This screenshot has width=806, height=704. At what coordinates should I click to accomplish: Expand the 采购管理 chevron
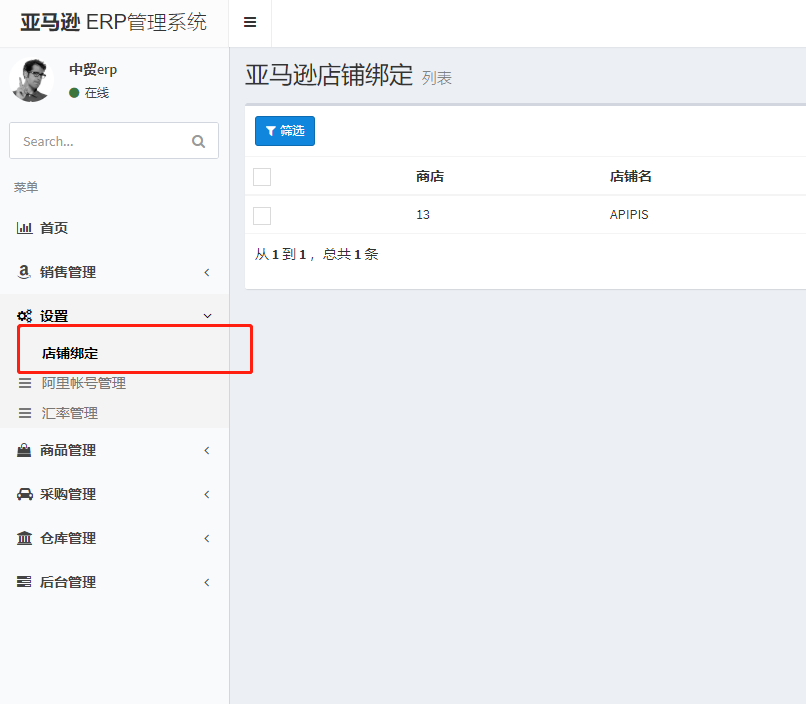click(x=207, y=494)
